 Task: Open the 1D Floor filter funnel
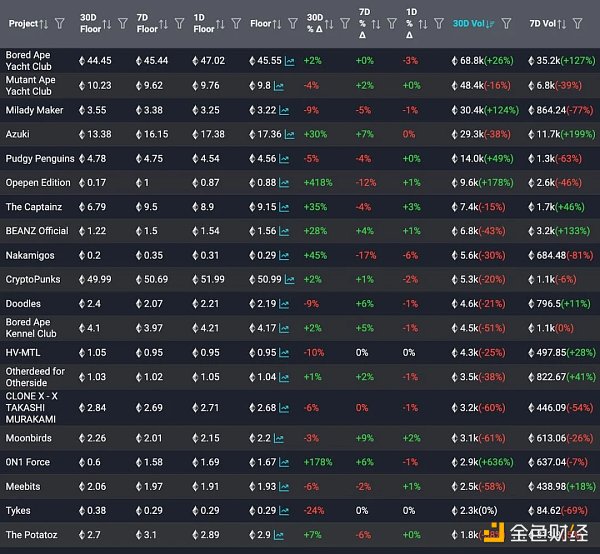[x=236, y=24]
